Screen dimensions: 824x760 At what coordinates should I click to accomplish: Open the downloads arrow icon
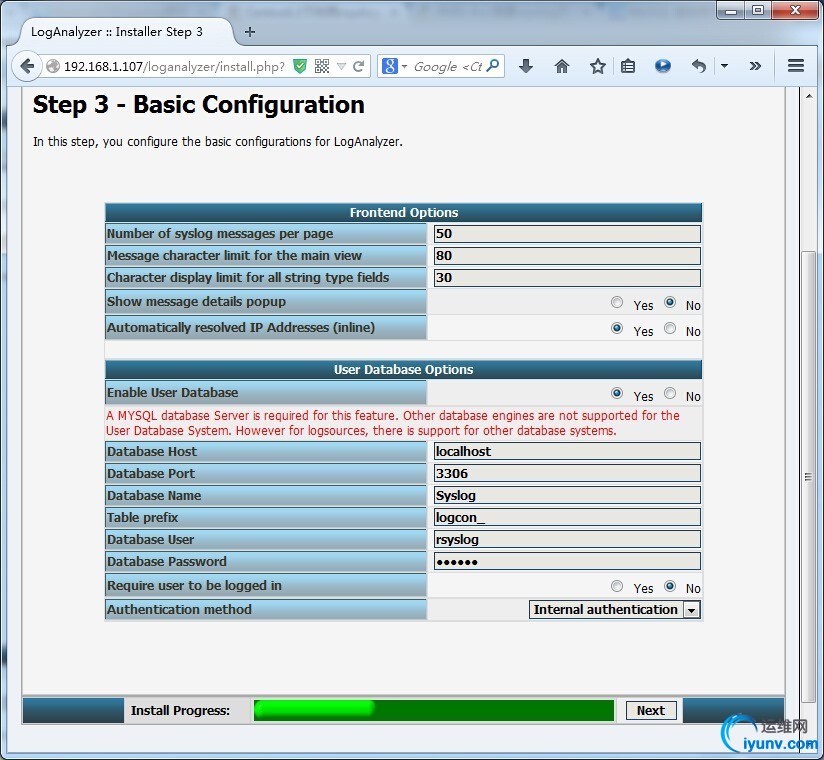(526, 66)
